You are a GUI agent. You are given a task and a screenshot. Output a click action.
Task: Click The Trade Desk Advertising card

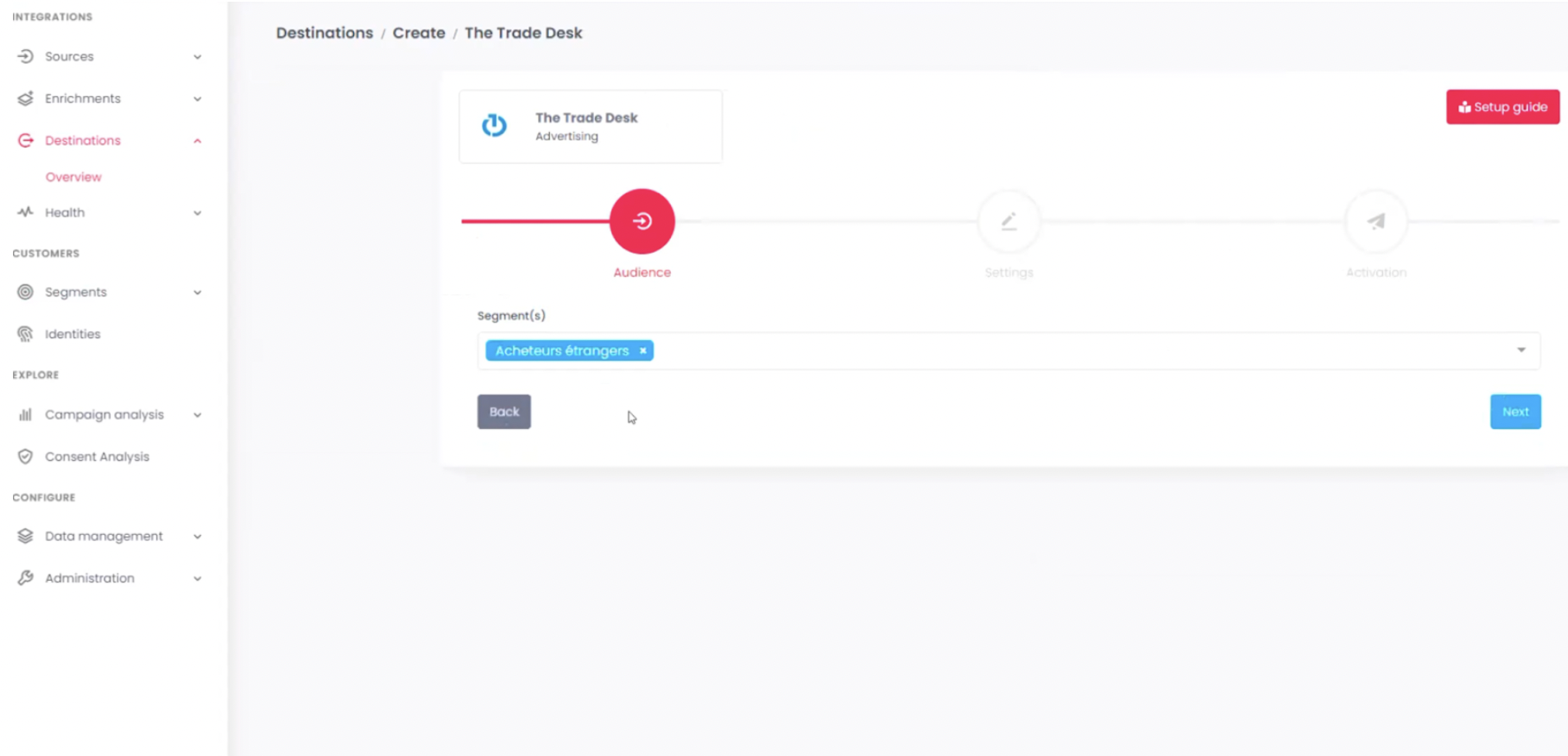(x=591, y=126)
